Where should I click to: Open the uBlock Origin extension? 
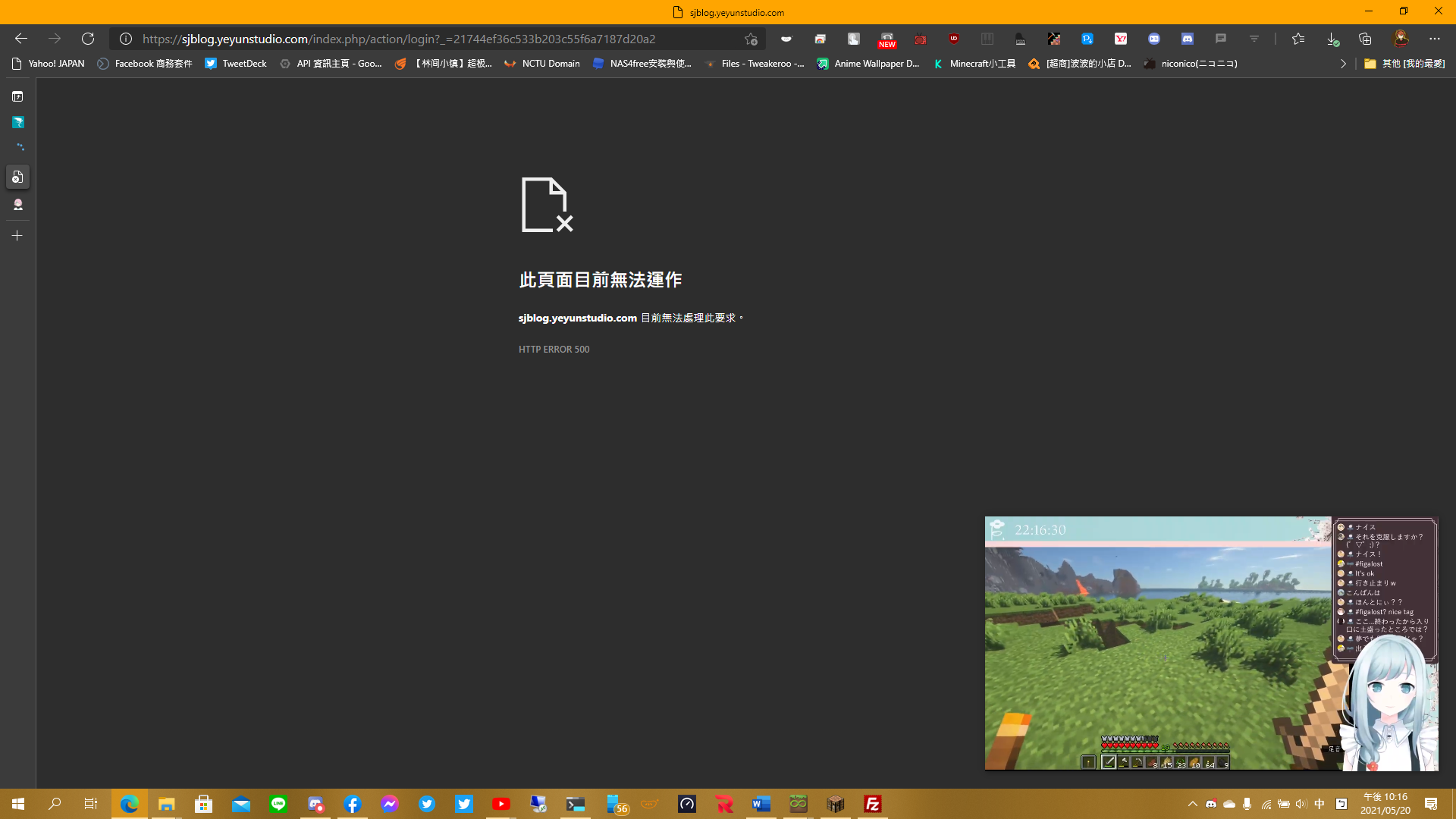pos(954,39)
